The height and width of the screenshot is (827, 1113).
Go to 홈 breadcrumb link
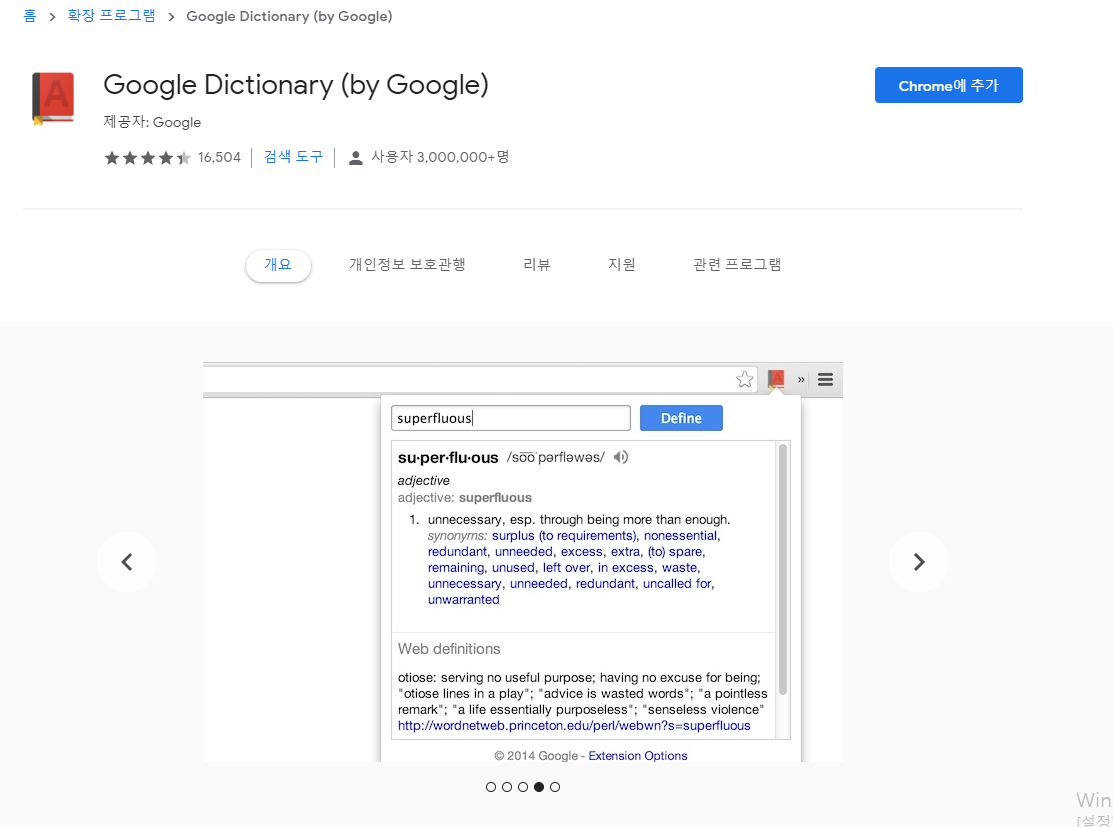[30, 16]
